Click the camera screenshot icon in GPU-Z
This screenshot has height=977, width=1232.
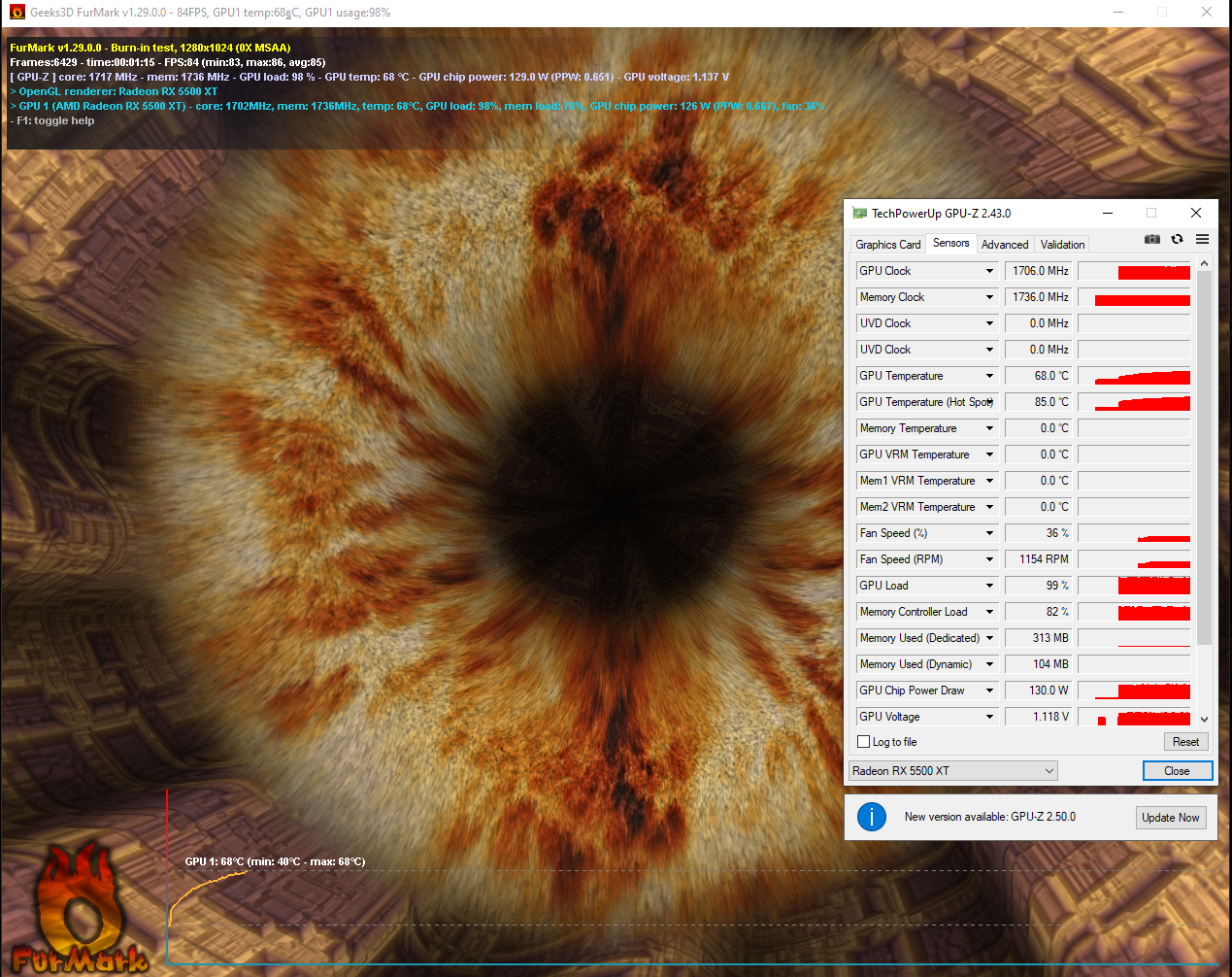tap(1151, 239)
